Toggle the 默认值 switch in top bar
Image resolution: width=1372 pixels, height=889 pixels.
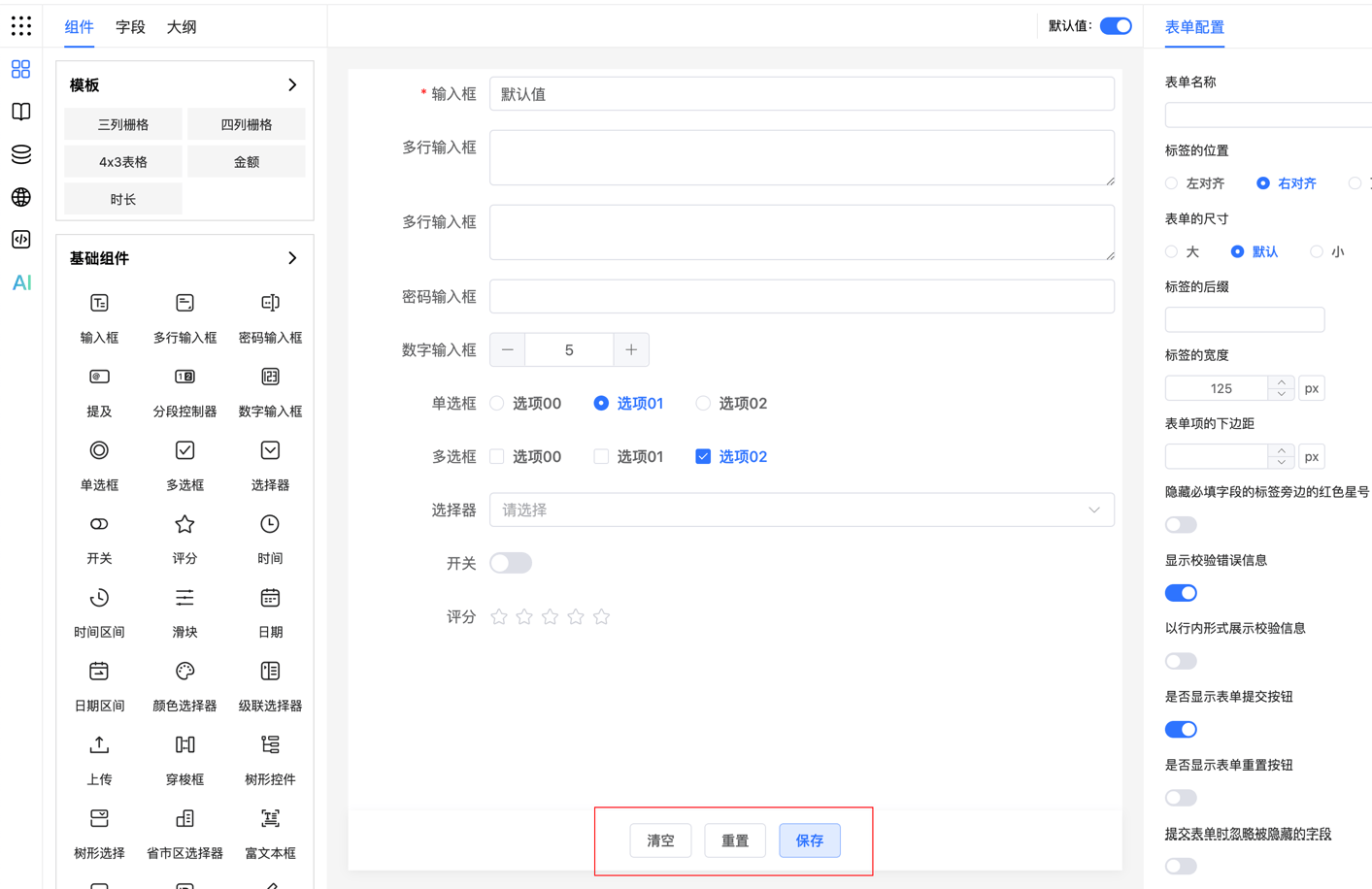(x=1115, y=26)
